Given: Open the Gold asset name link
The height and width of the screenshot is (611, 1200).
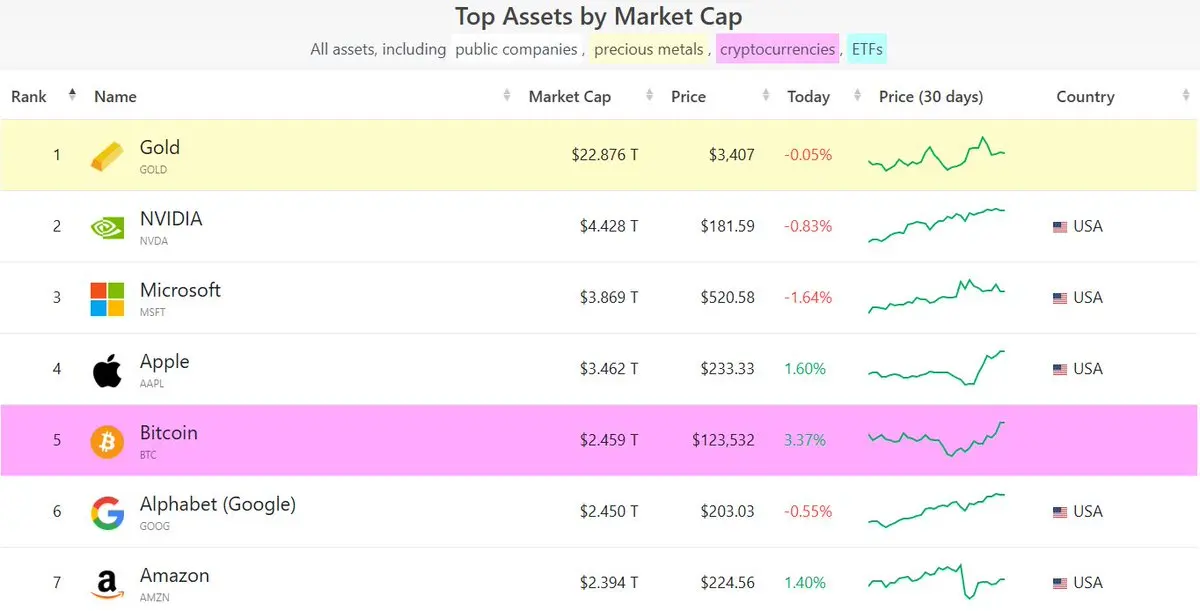Looking at the screenshot, I should (x=160, y=147).
